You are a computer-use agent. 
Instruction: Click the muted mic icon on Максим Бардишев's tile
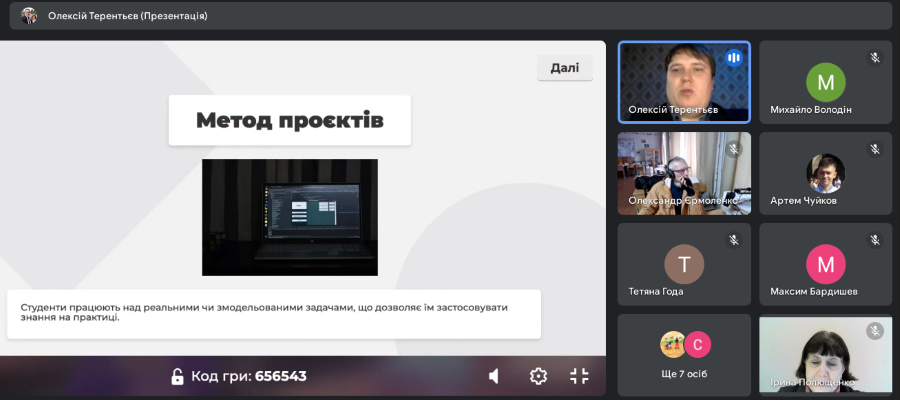click(875, 240)
